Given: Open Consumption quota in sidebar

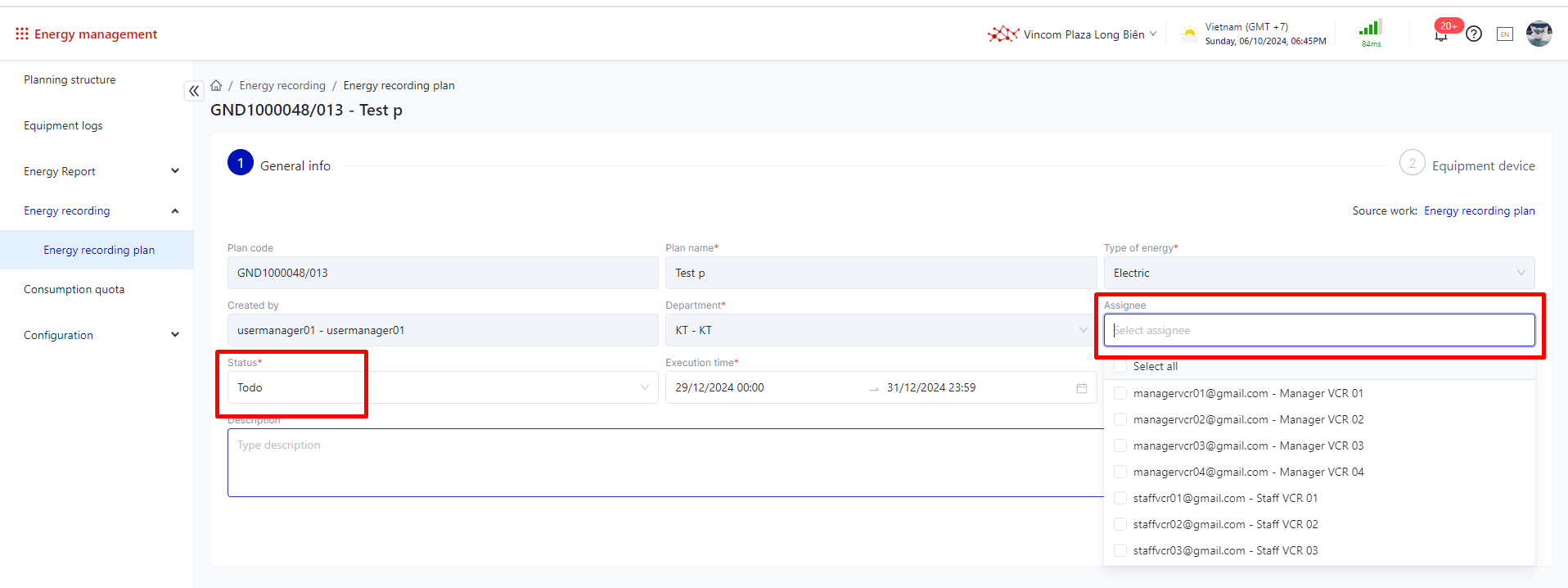Looking at the screenshot, I should pos(74,289).
